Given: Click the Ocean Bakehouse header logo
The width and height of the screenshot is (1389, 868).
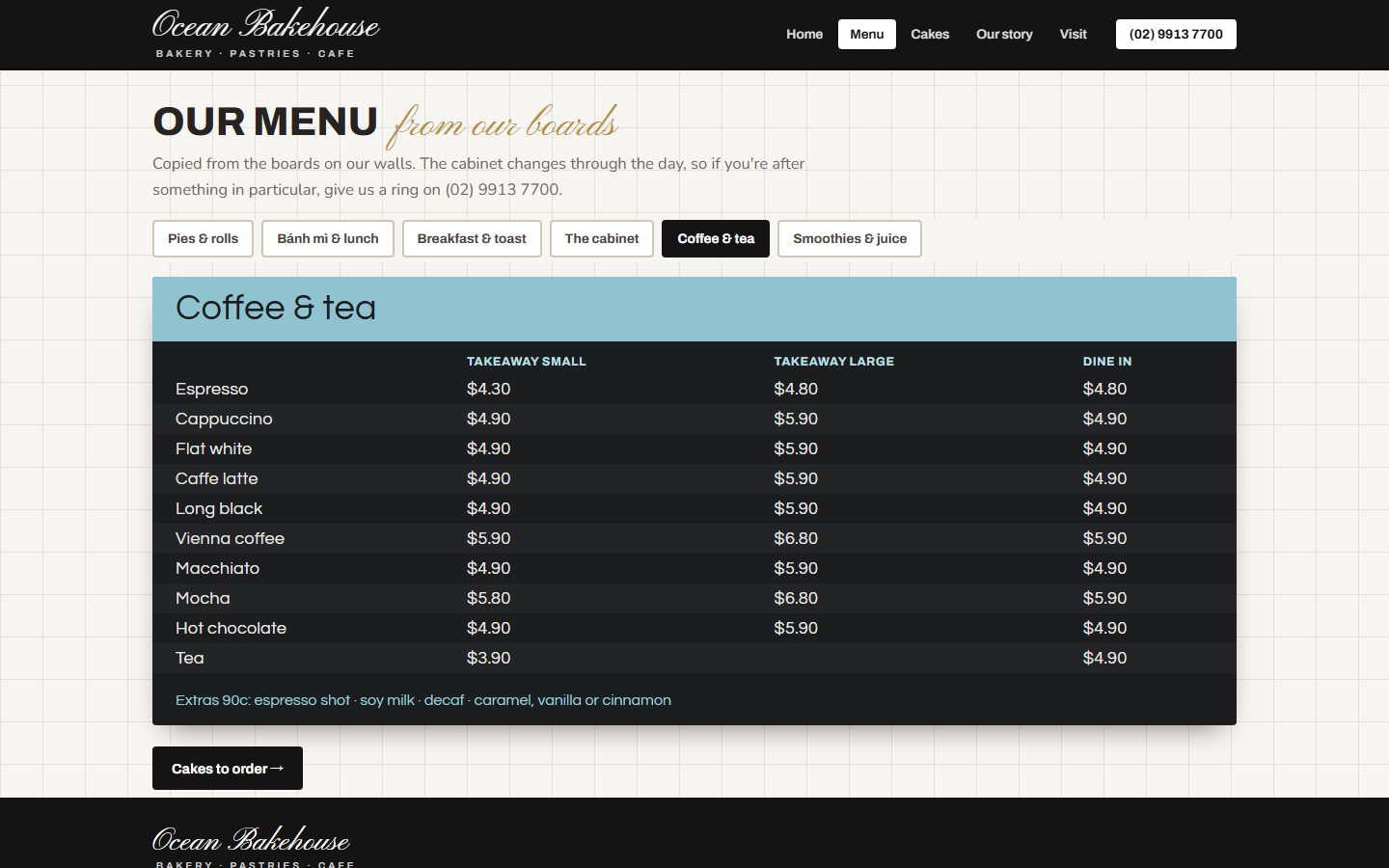Looking at the screenshot, I should [x=265, y=34].
